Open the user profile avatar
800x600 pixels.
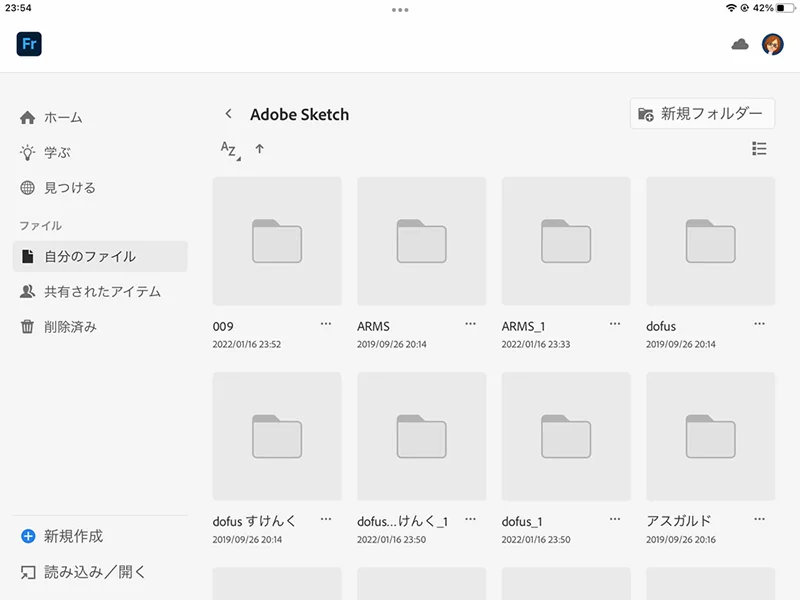772,44
